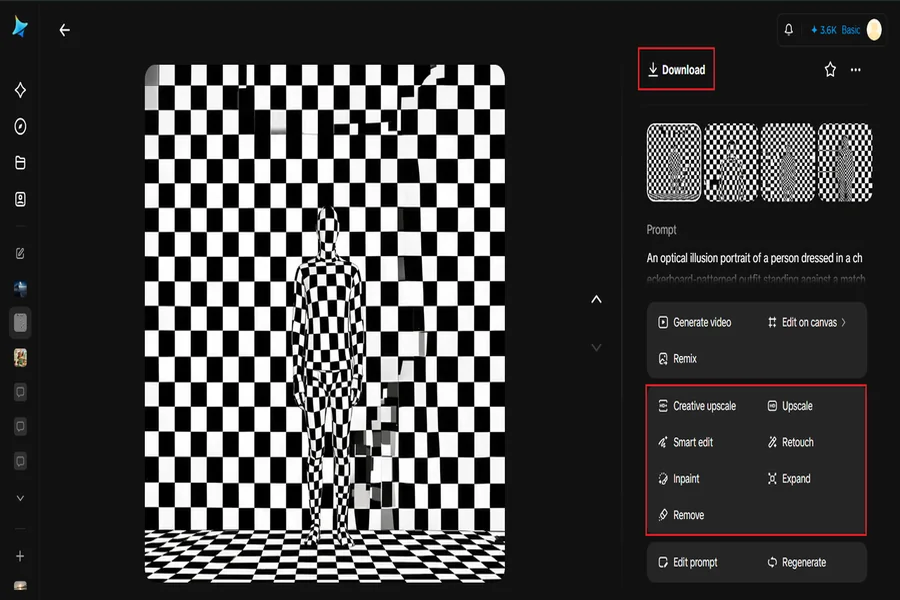Viewport: 900px width, 600px height.
Task: Click the back arrow icon
Action: click(64, 30)
